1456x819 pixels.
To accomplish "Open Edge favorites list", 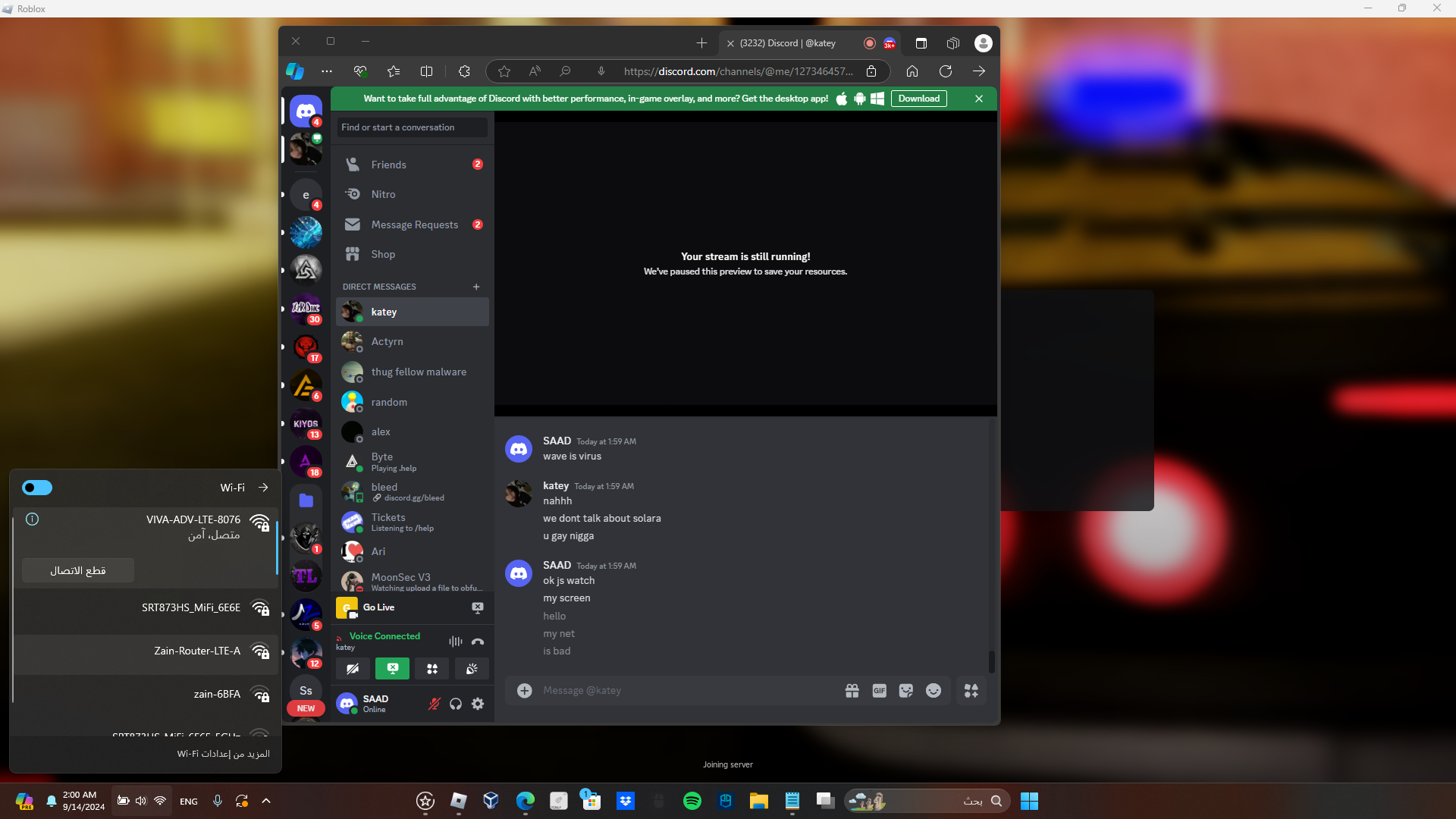I will 394,71.
